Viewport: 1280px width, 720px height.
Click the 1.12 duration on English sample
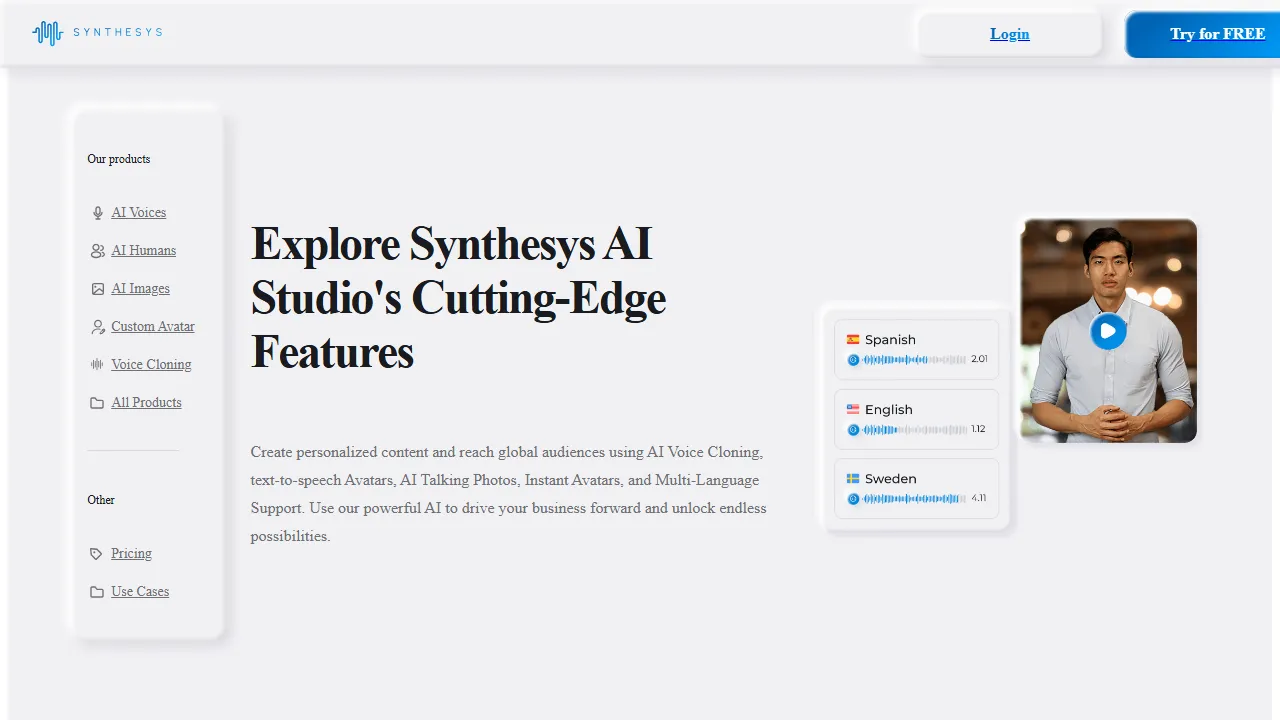tap(978, 429)
